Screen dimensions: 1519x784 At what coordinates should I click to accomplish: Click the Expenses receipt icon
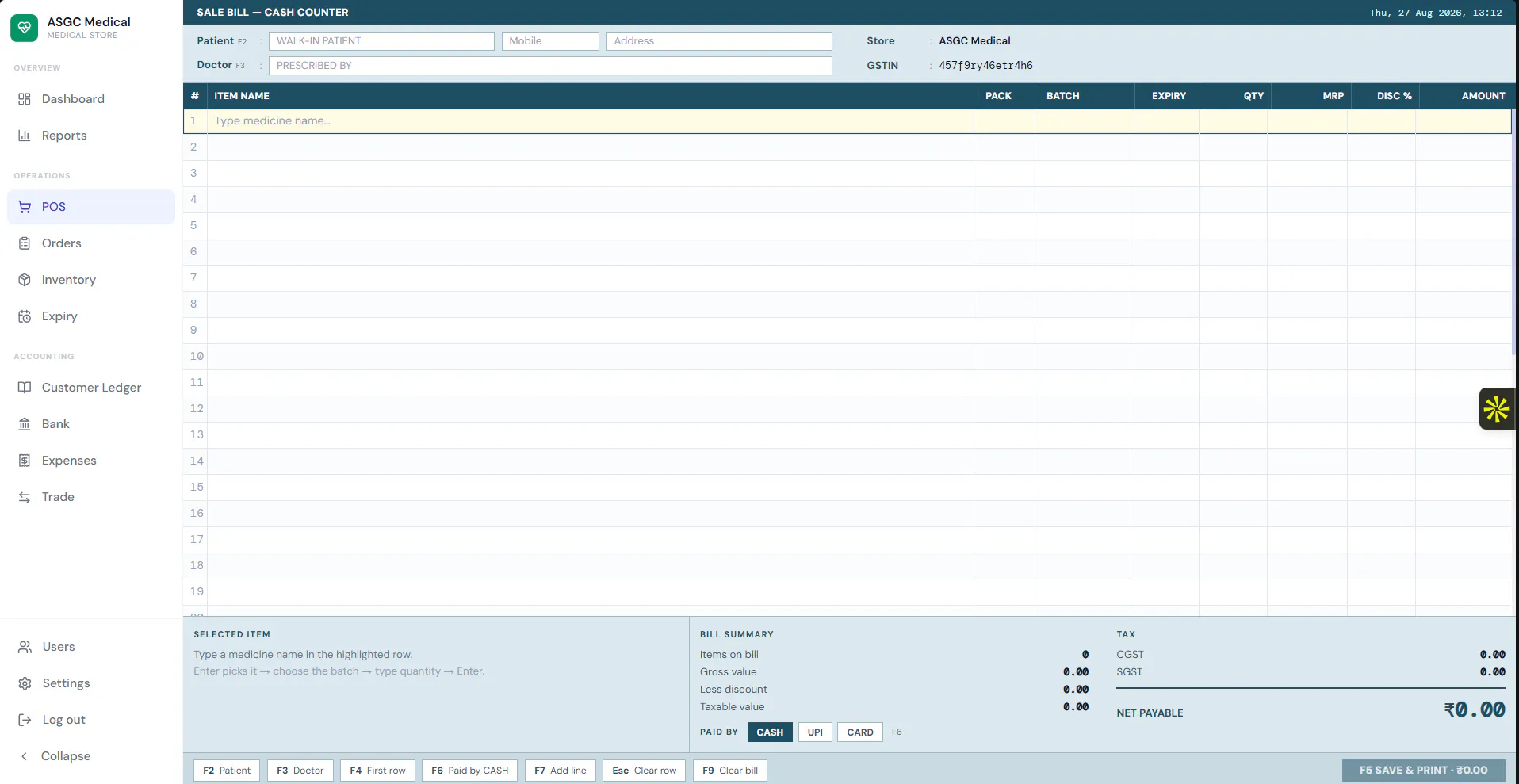click(x=25, y=461)
